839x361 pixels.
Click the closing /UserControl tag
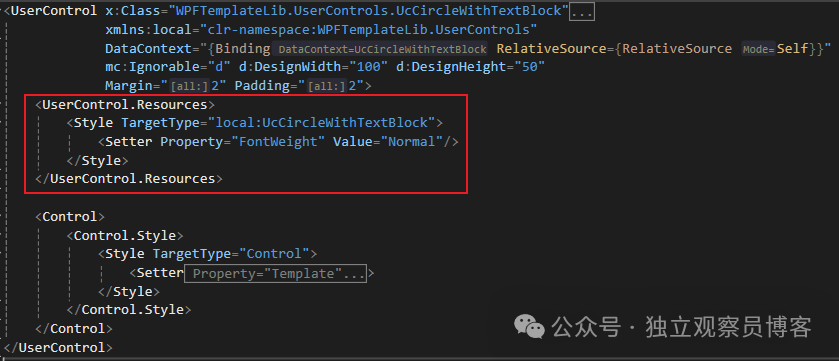(x=61, y=348)
